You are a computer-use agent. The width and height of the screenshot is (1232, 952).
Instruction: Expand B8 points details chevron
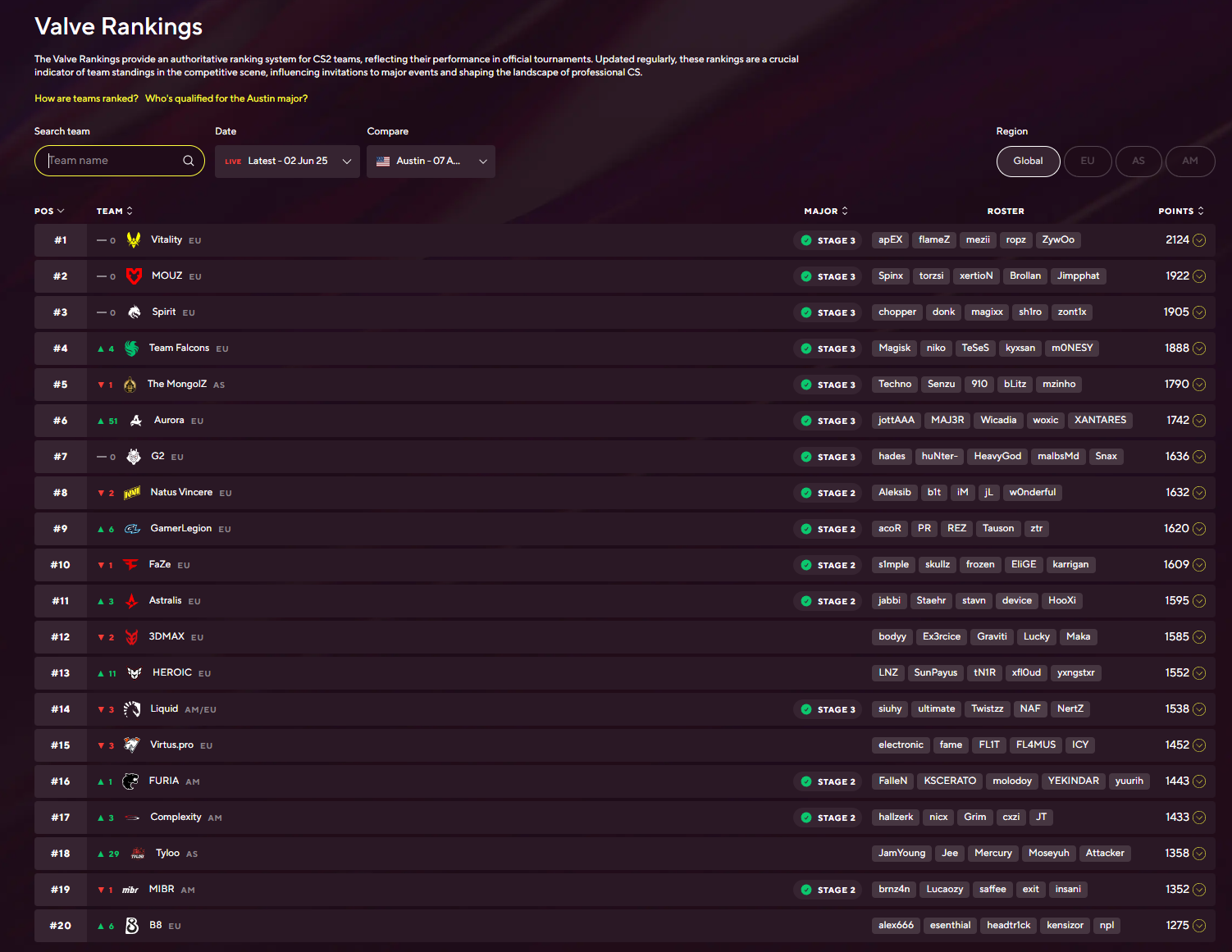point(1199,926)
